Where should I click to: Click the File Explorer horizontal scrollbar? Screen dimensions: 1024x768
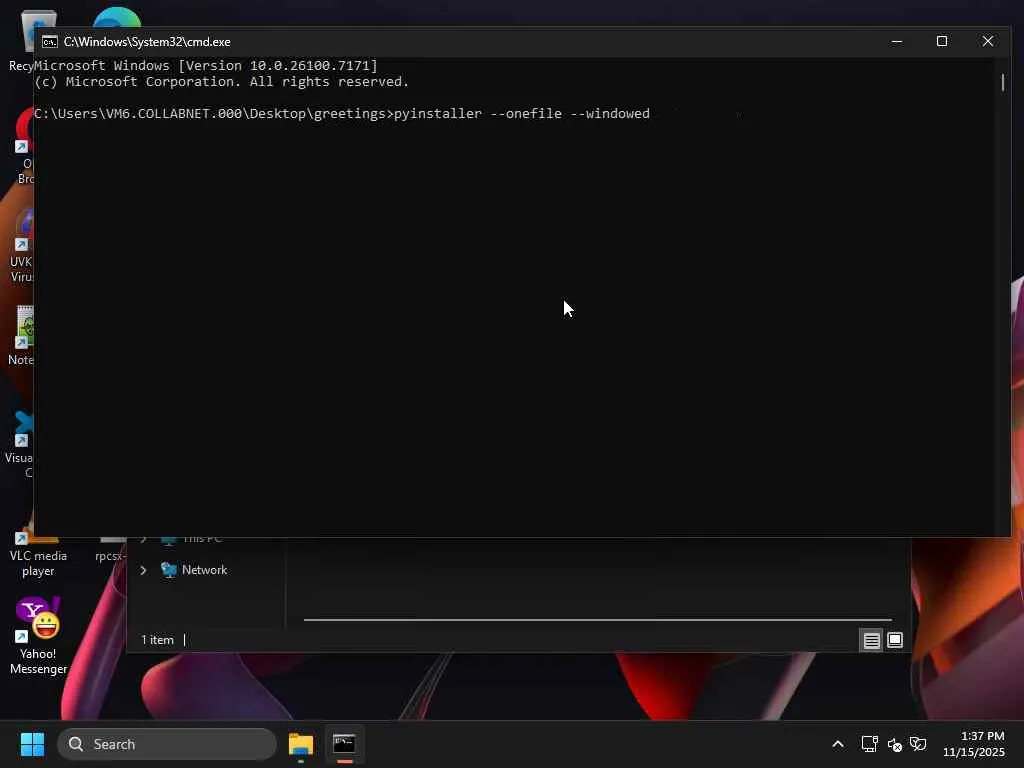(x=598, y=619)
